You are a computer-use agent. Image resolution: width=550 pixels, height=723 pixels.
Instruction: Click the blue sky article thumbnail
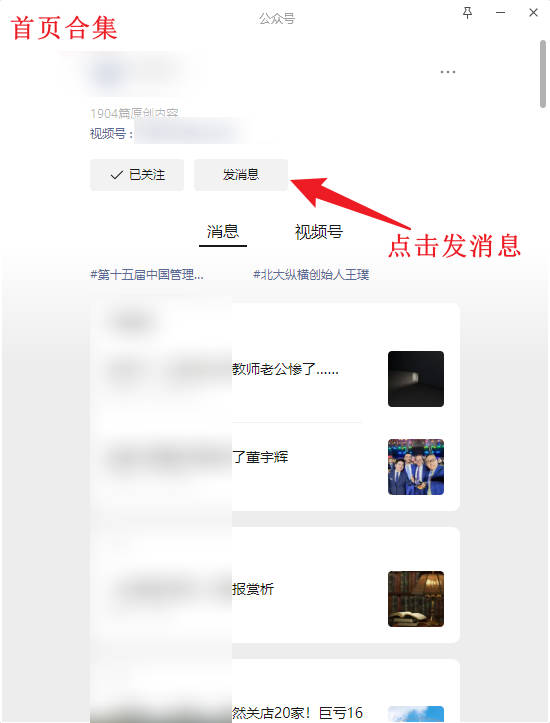point(416,714)
